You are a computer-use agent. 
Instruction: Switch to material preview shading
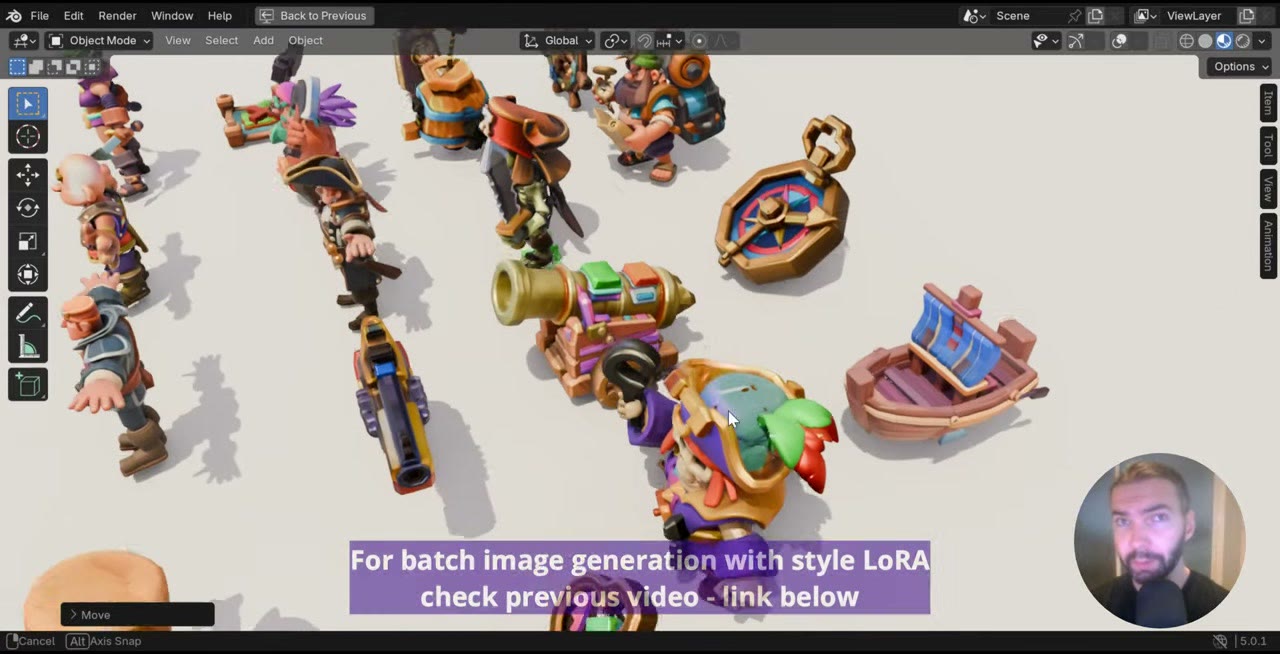1224,41
